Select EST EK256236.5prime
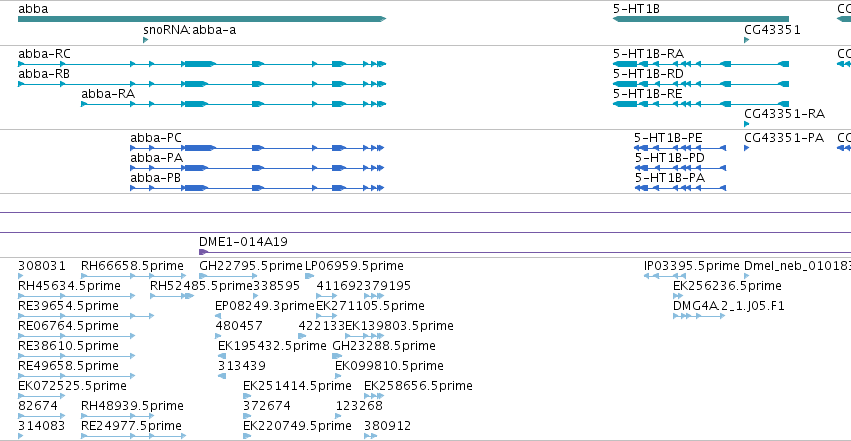Viewport: 851px width, 441px height. coord(727,286)
